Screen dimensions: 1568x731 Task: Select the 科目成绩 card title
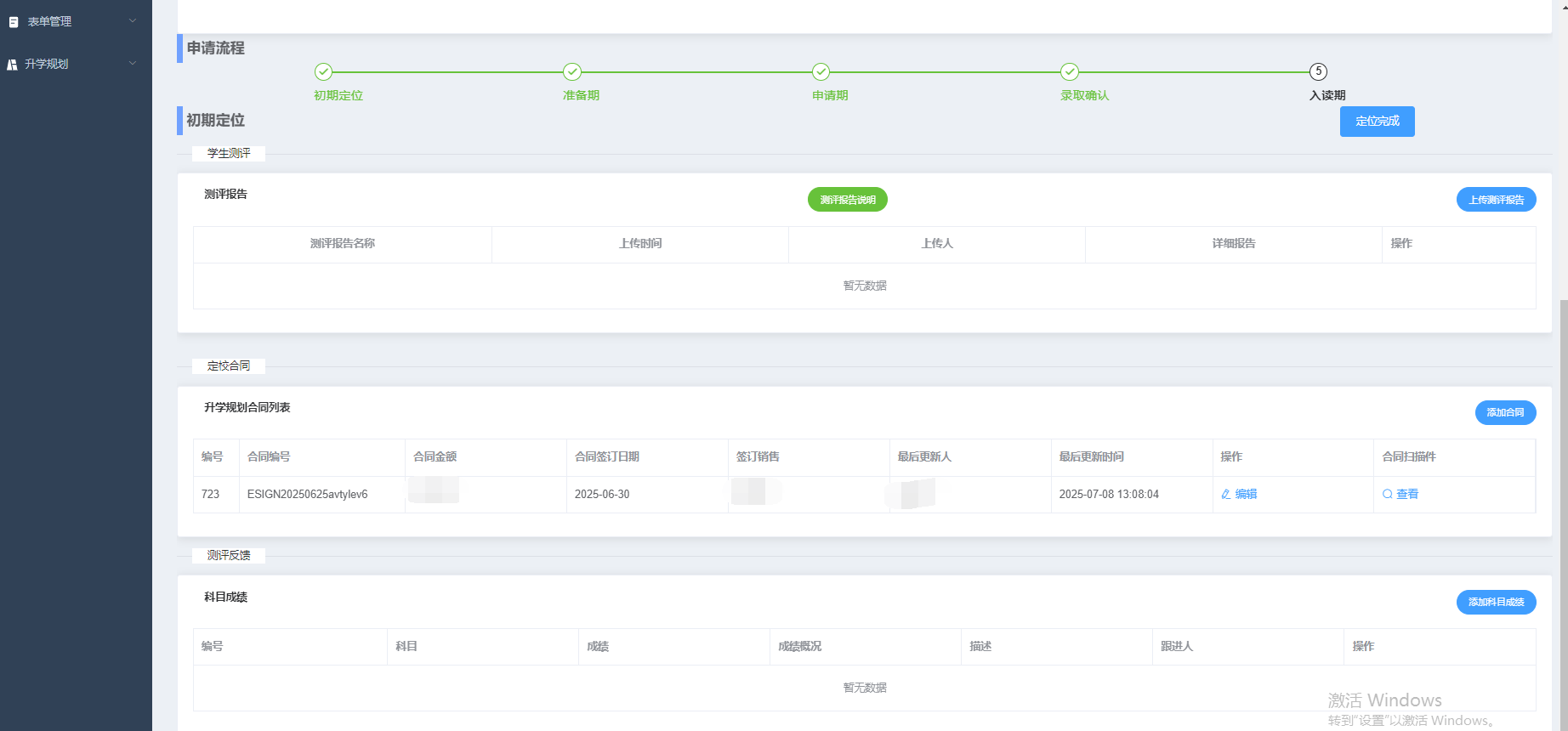coord(225,597)
